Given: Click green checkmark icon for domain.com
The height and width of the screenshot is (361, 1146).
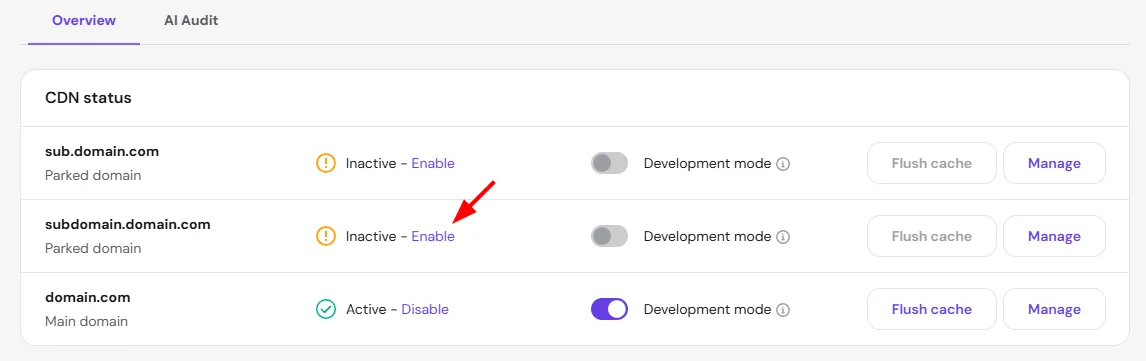Looking at the screenshot, I should click(x=325, y=309).
